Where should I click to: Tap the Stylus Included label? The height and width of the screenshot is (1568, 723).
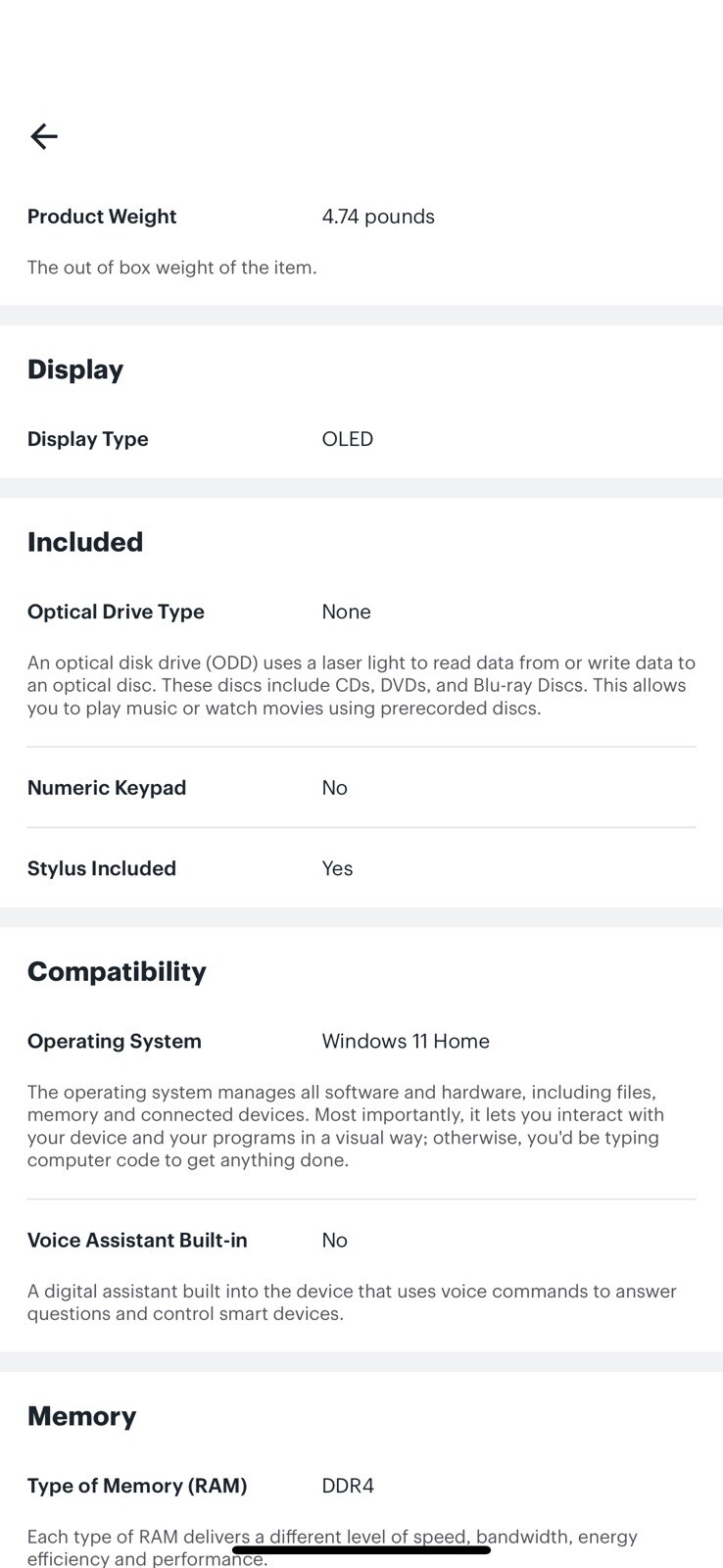(102, 868)
